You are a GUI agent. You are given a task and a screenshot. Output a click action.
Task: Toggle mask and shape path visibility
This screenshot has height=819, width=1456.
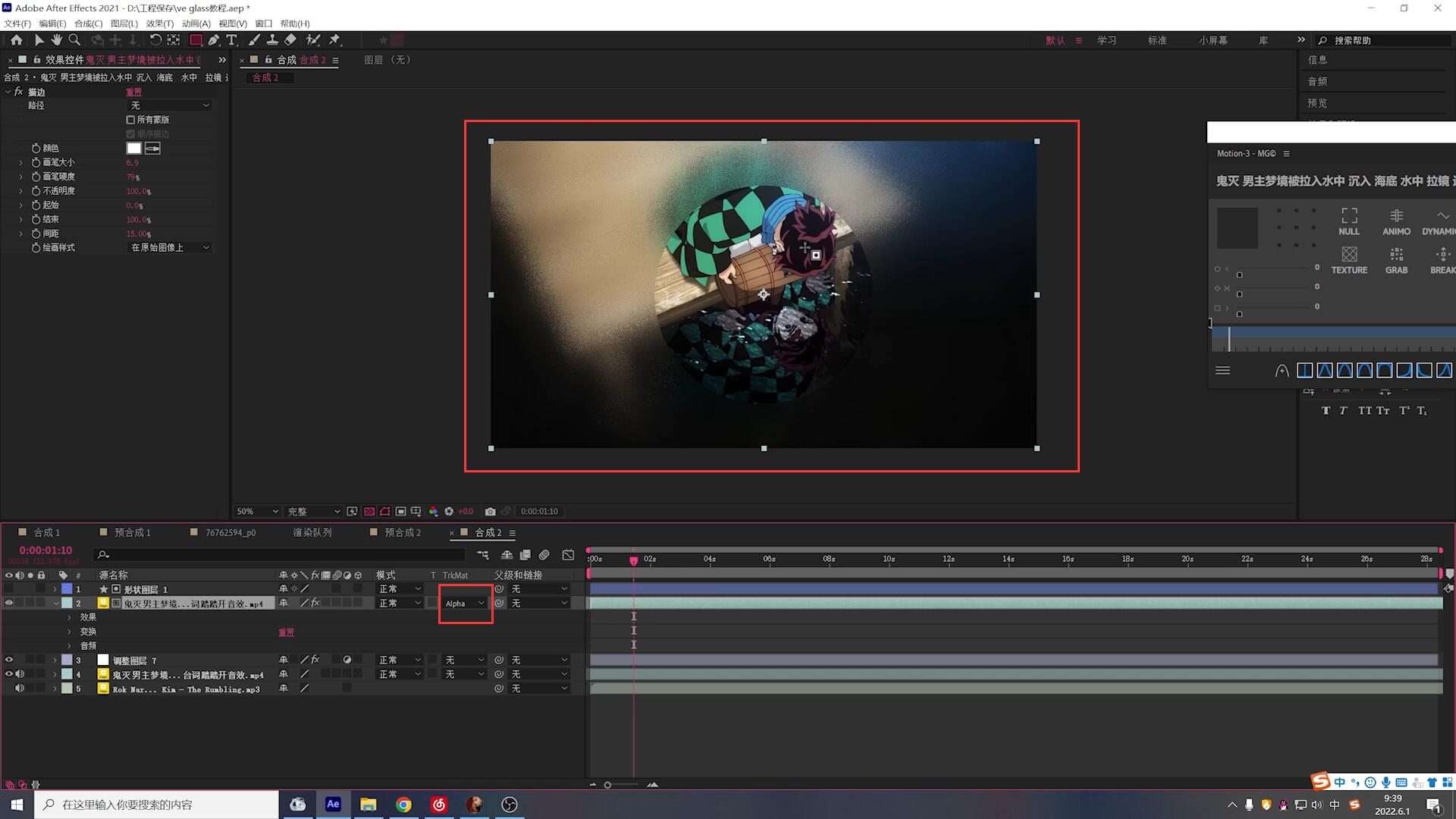(x=385, y=512)
